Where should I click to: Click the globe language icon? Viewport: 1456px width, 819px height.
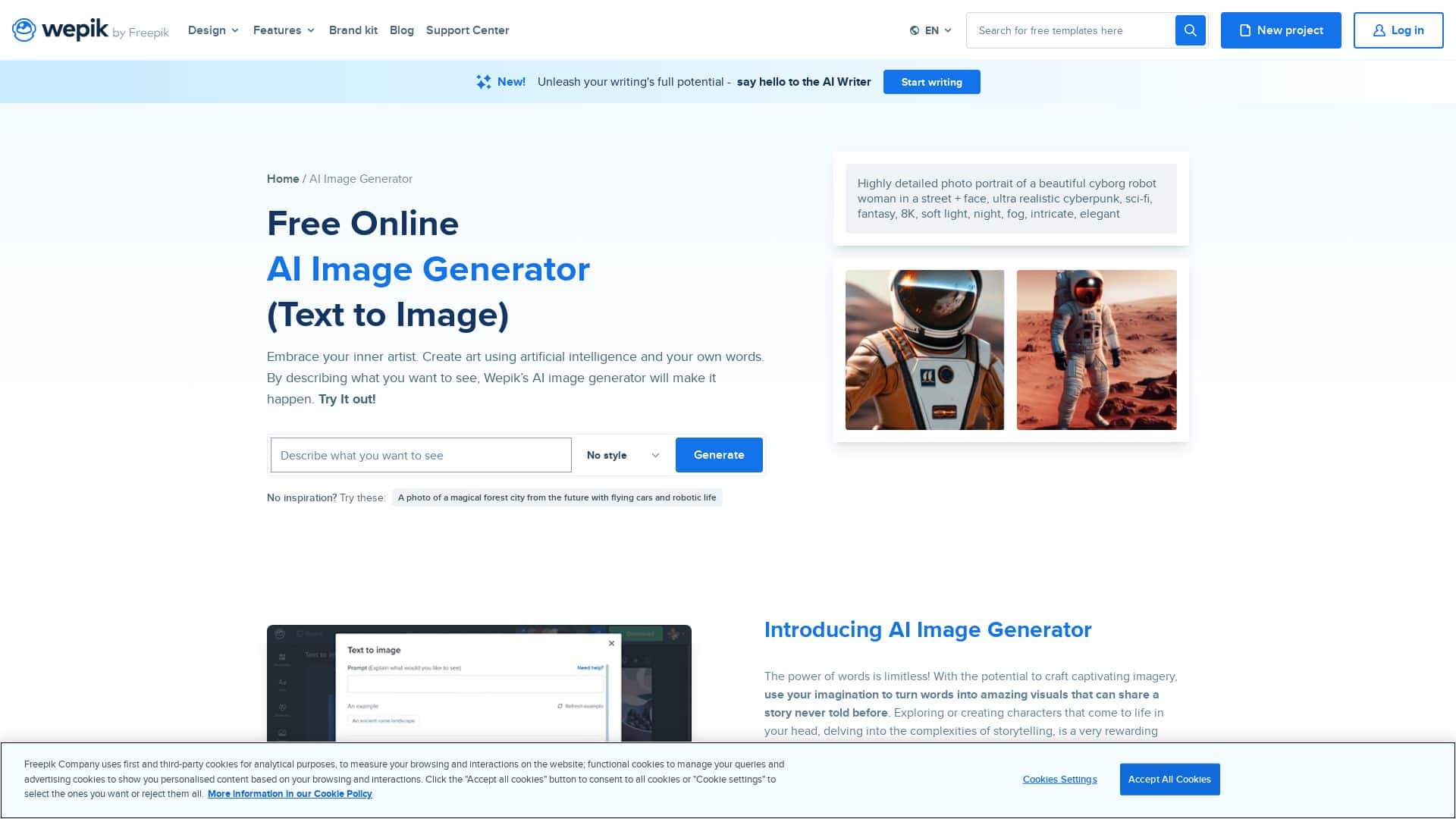[914, 30]
